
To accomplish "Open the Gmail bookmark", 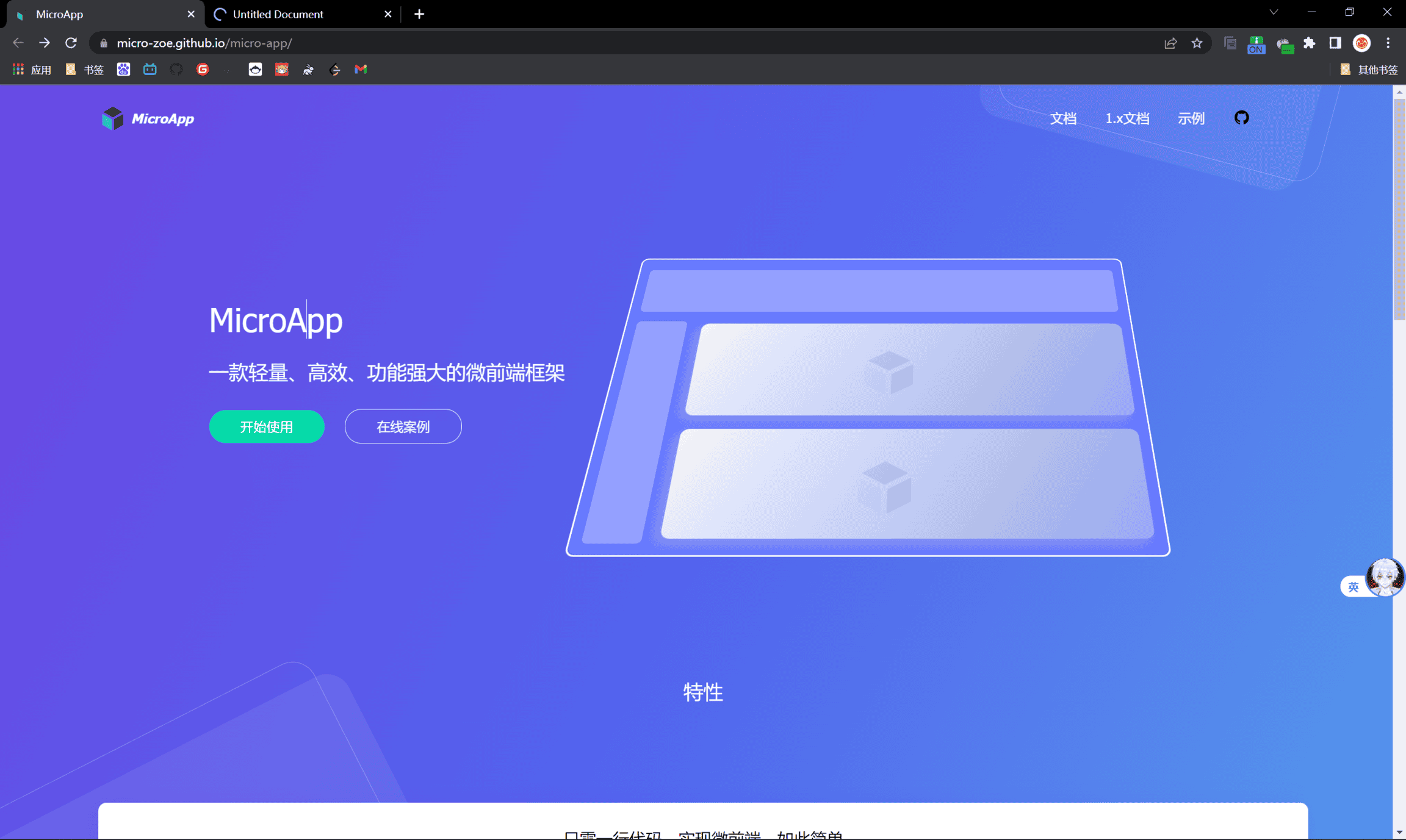I will (361, 70).
